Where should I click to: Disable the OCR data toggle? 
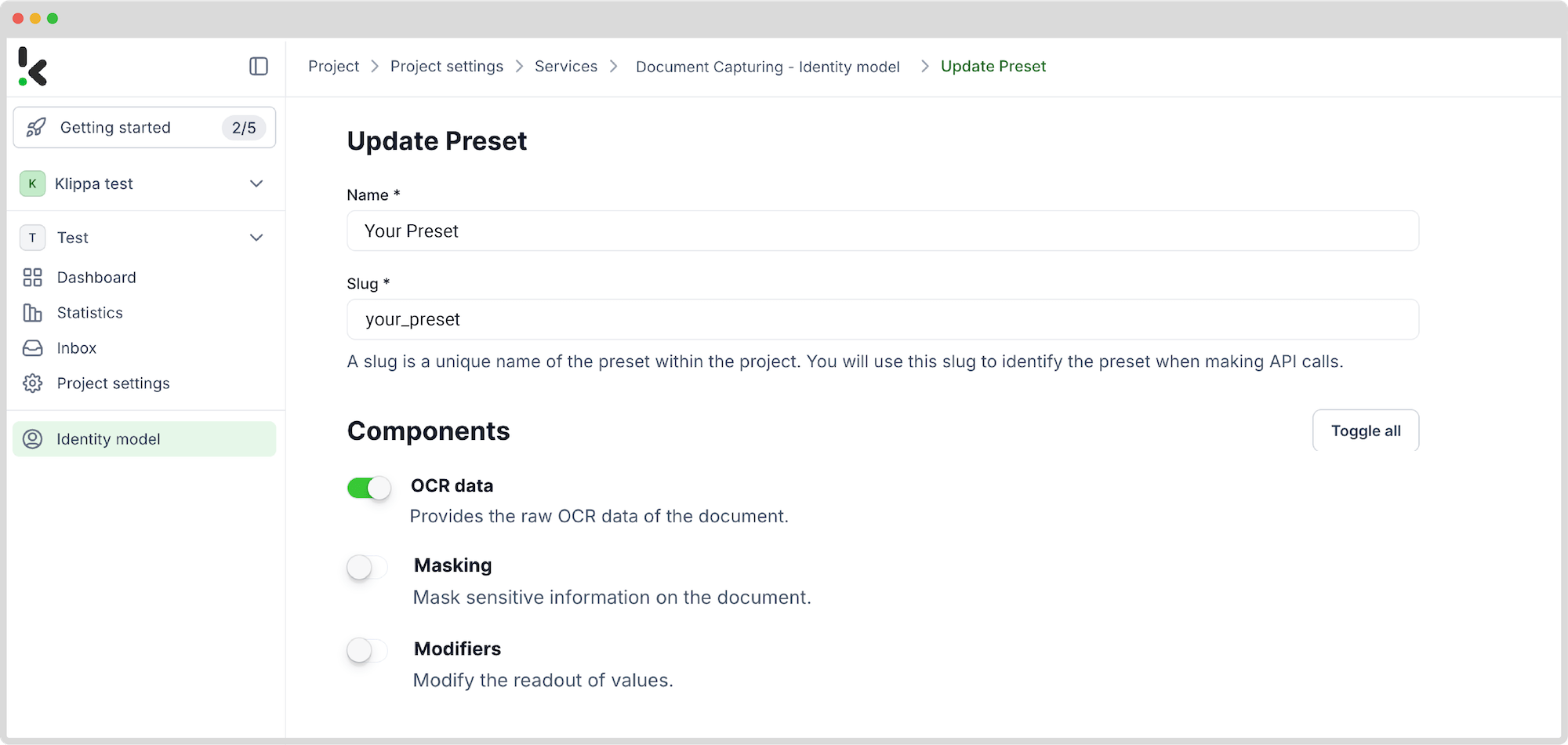coord(369,488)
